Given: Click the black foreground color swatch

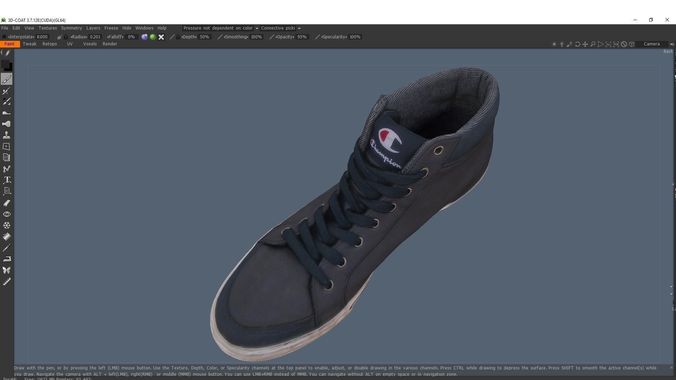Looking at the screenshot, I should (6, 66).
